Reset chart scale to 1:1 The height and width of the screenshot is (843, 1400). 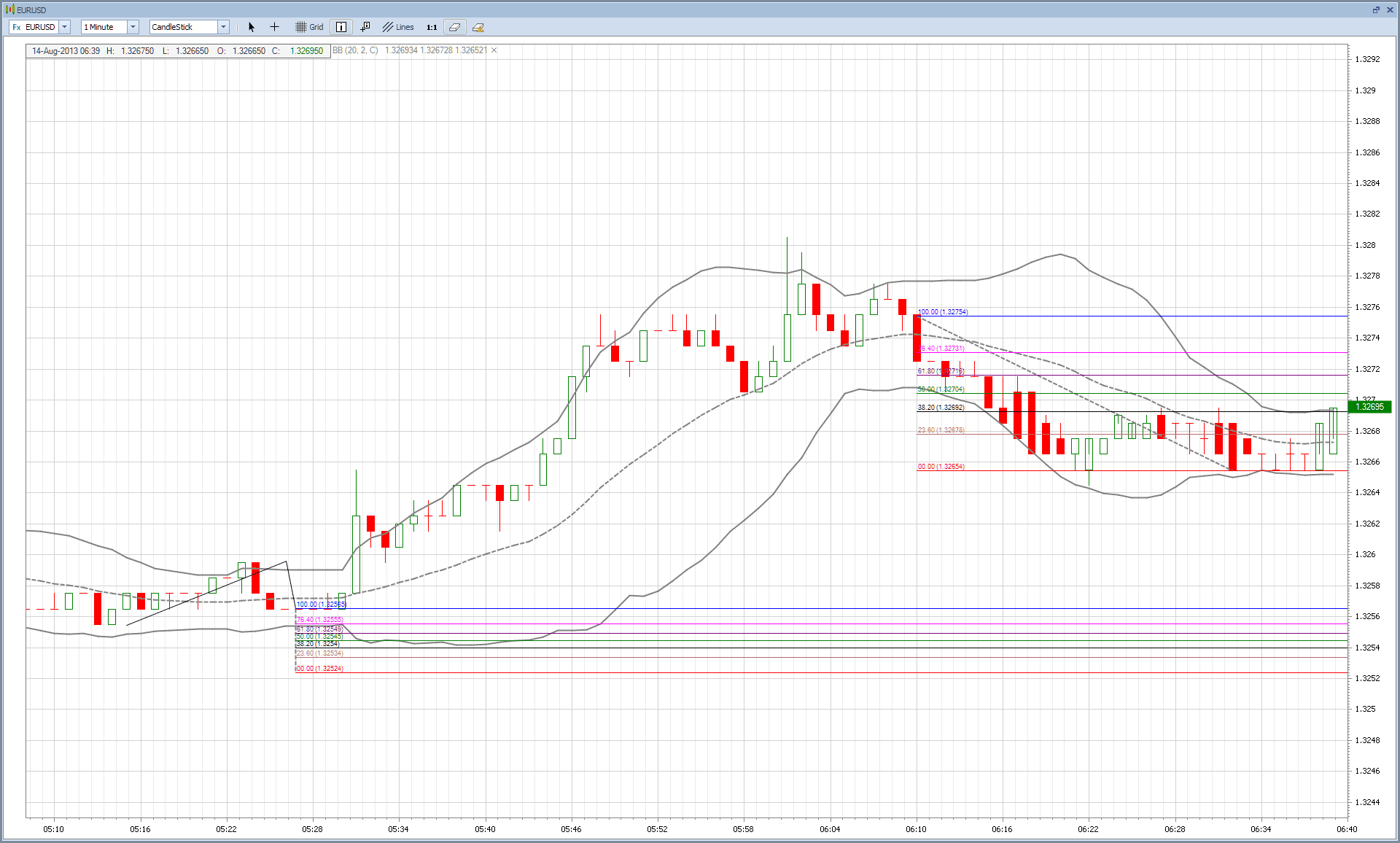(432, 27)
